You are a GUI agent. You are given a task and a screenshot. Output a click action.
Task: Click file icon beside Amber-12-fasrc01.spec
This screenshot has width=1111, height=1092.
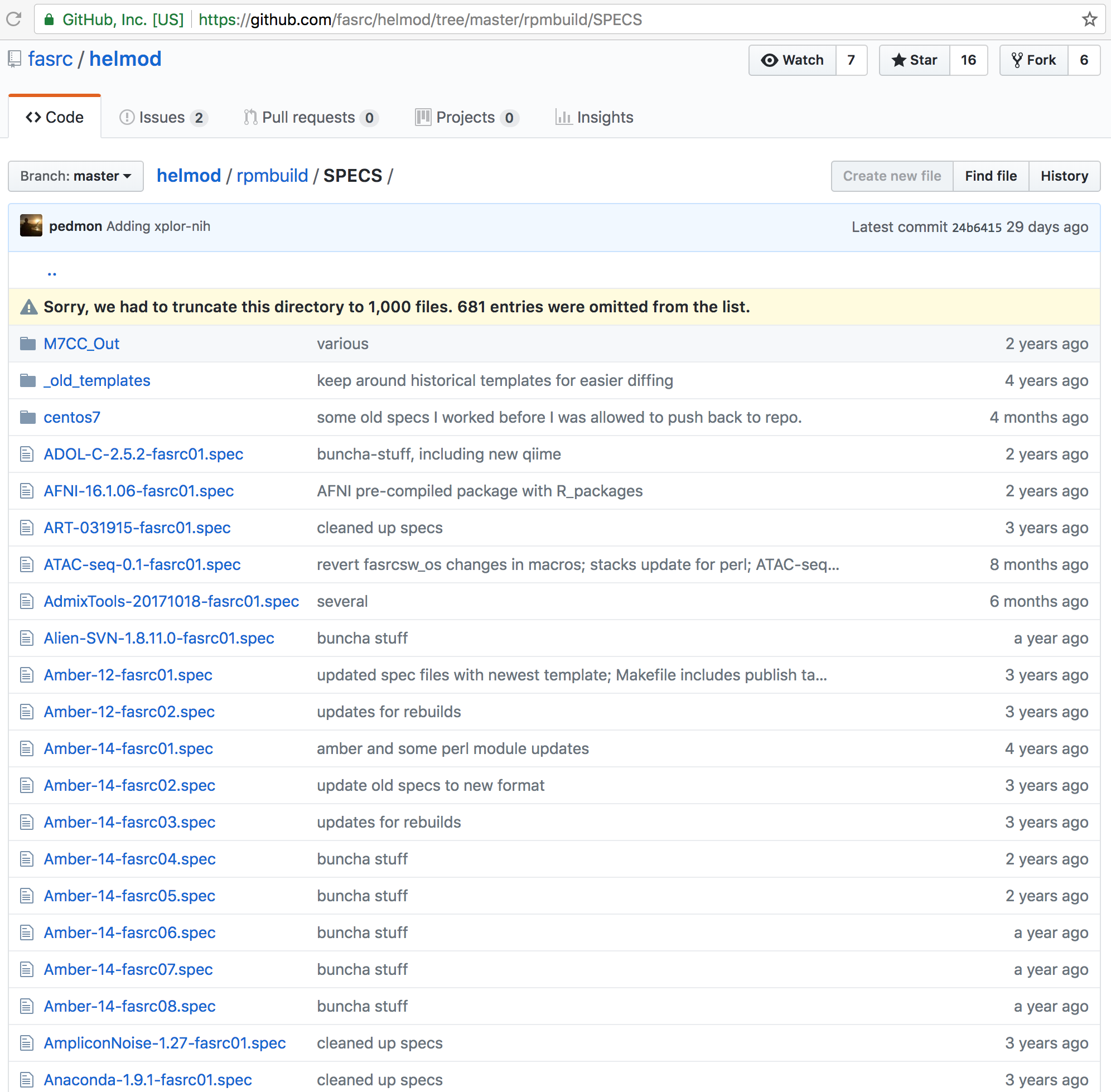(27, 675)
